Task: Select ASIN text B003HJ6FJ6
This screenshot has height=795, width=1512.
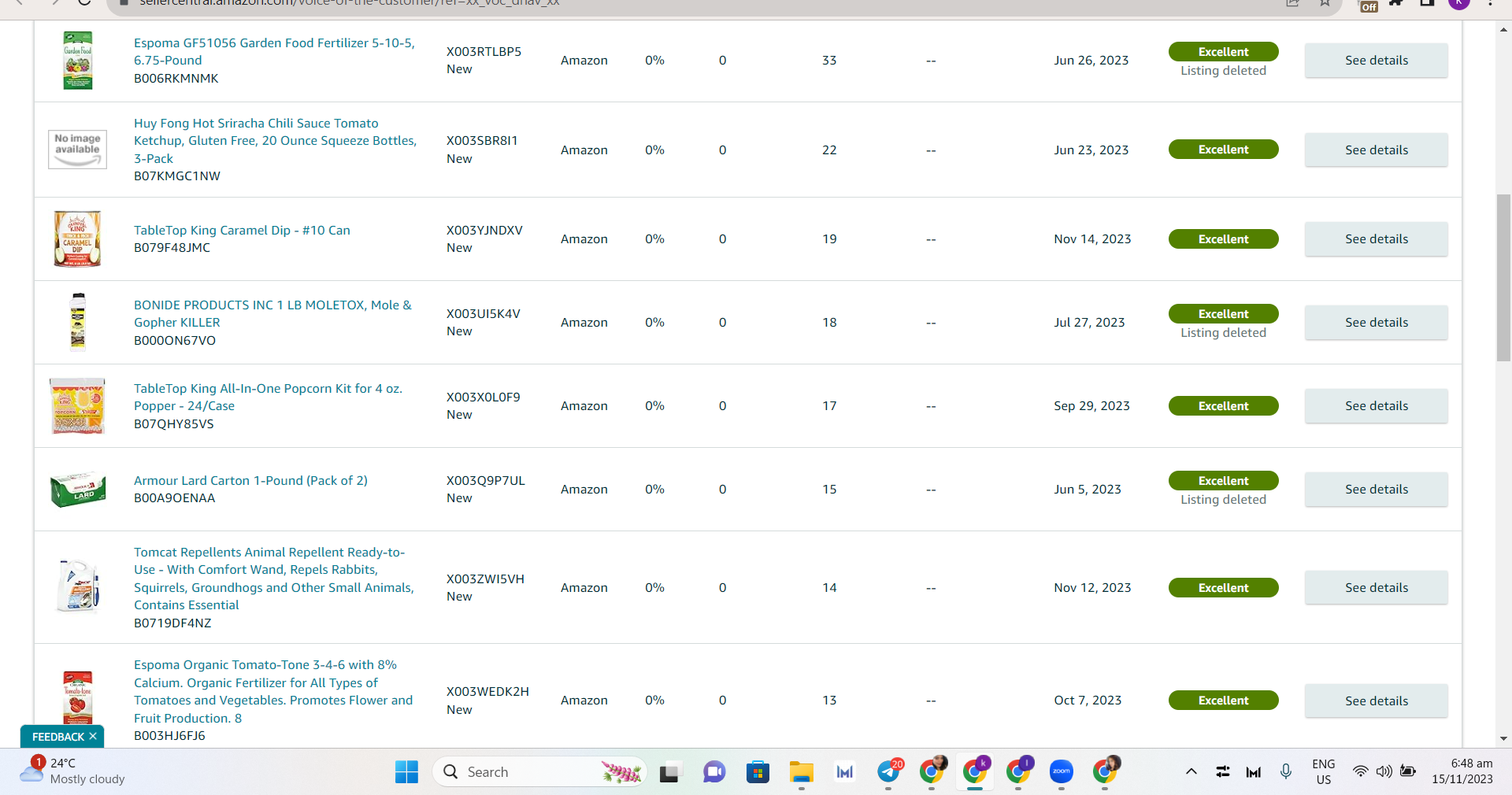Action: point(169,736)
